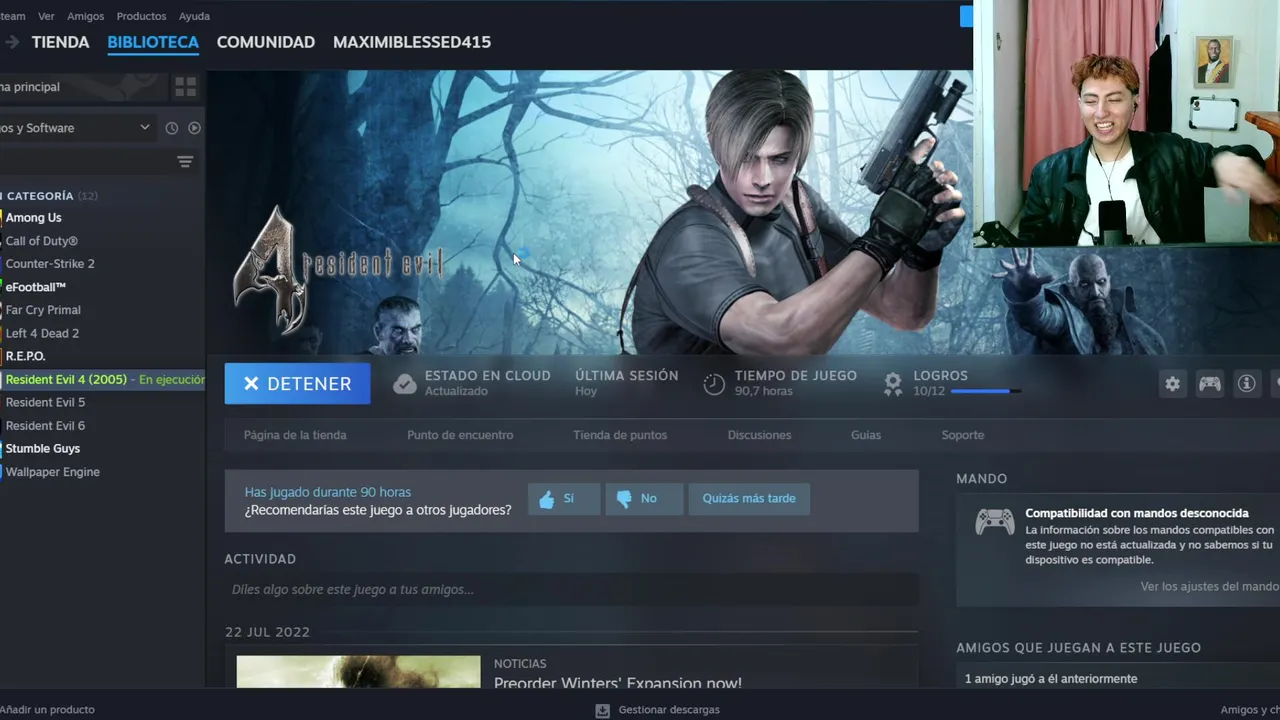Image resolution: width=1280 pixels, height=720 pixels.
Task: Open the library filter options icon
Action: pos(185,162)
